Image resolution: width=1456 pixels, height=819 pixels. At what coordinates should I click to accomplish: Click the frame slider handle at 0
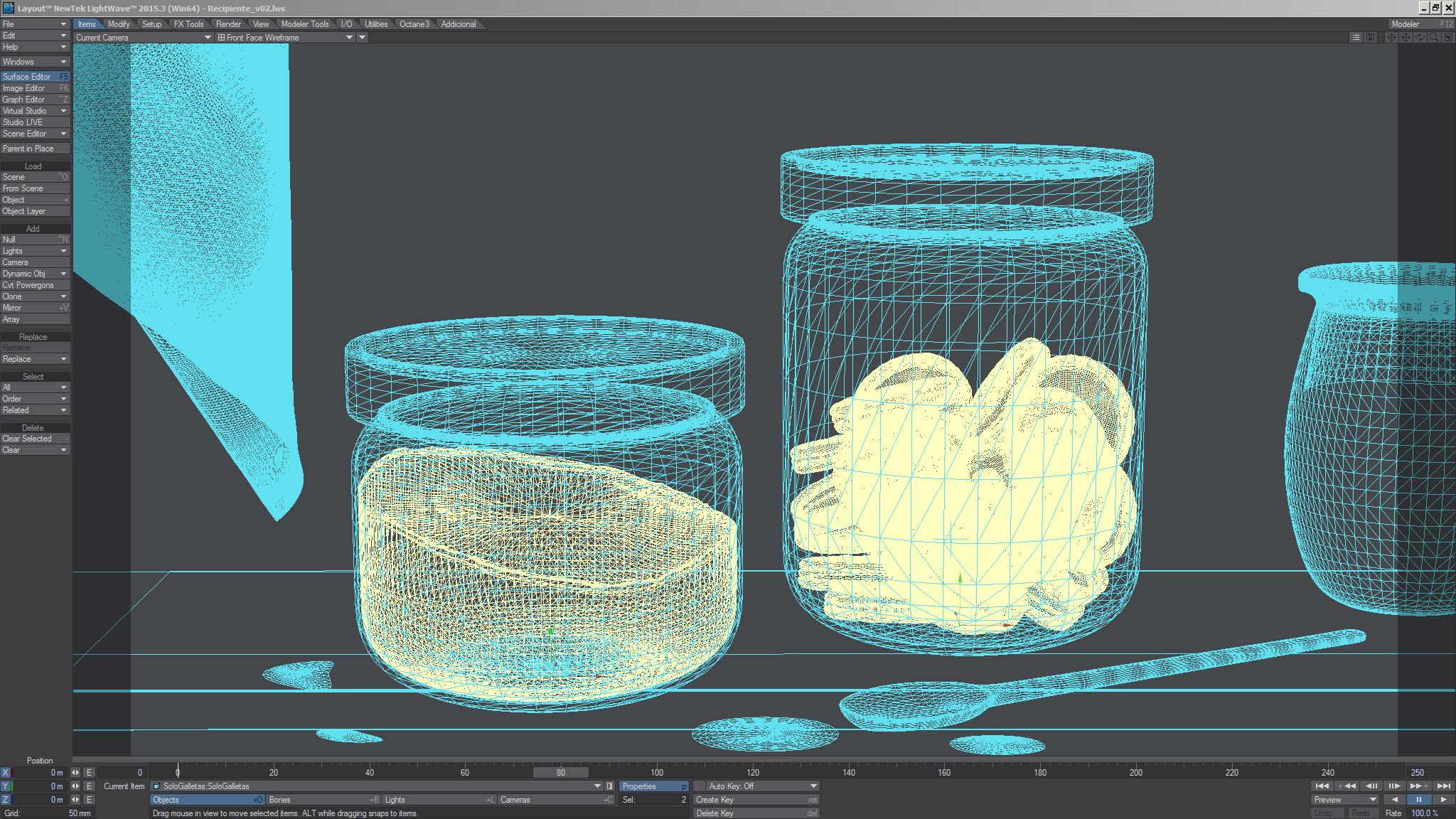pos(178,772)
